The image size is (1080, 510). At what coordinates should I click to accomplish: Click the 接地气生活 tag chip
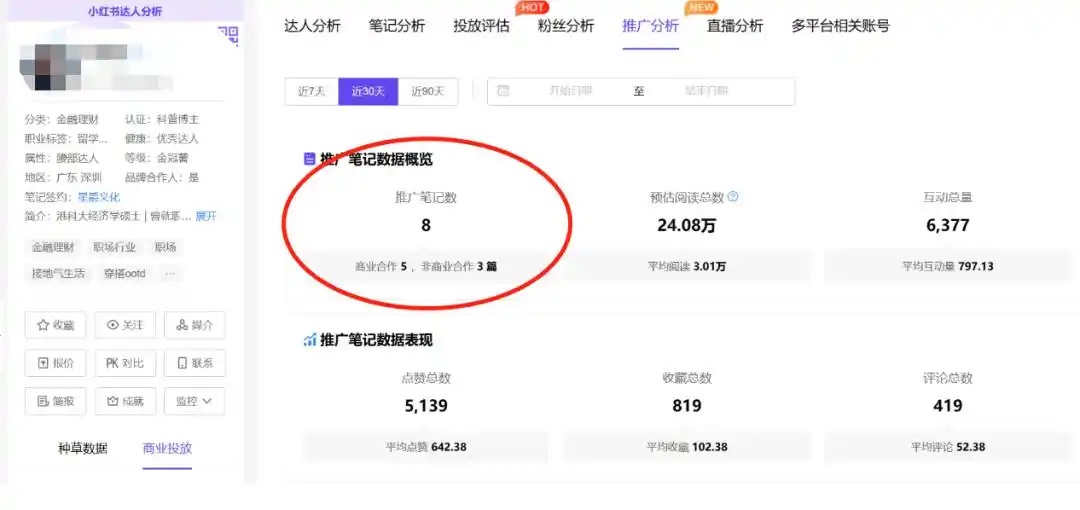59,274
